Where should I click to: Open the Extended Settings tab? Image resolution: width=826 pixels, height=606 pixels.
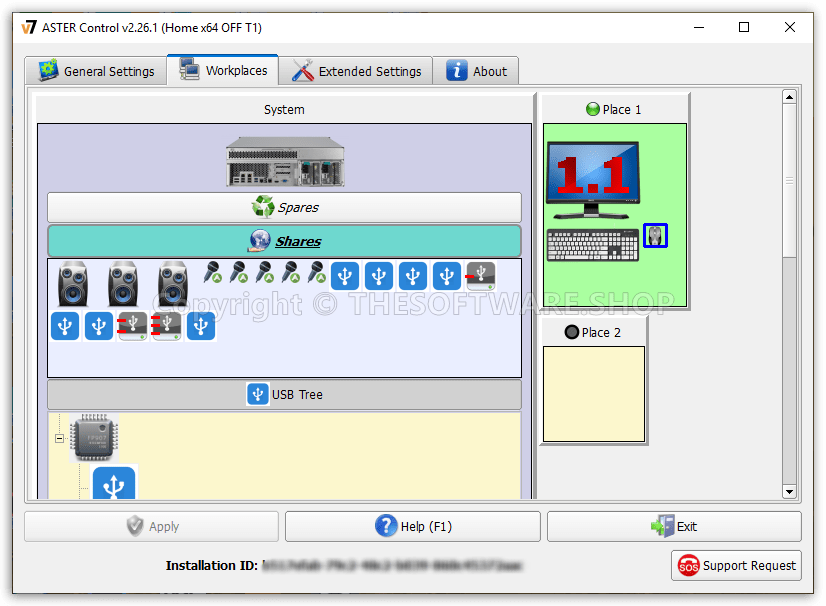356,71
